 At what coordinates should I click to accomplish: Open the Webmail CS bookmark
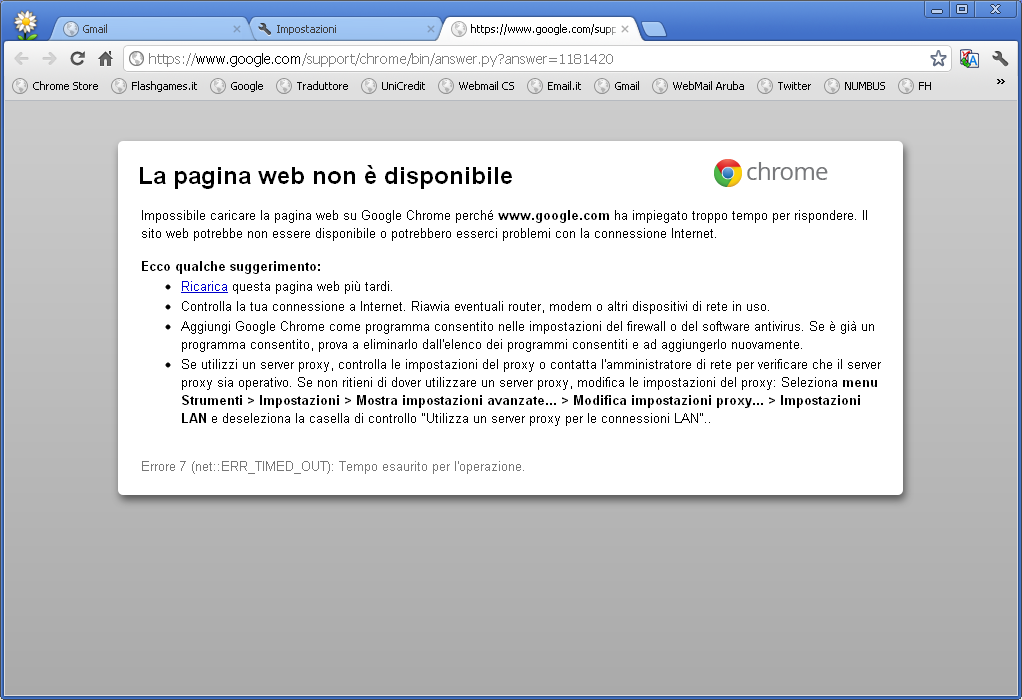tap(476, 86)
